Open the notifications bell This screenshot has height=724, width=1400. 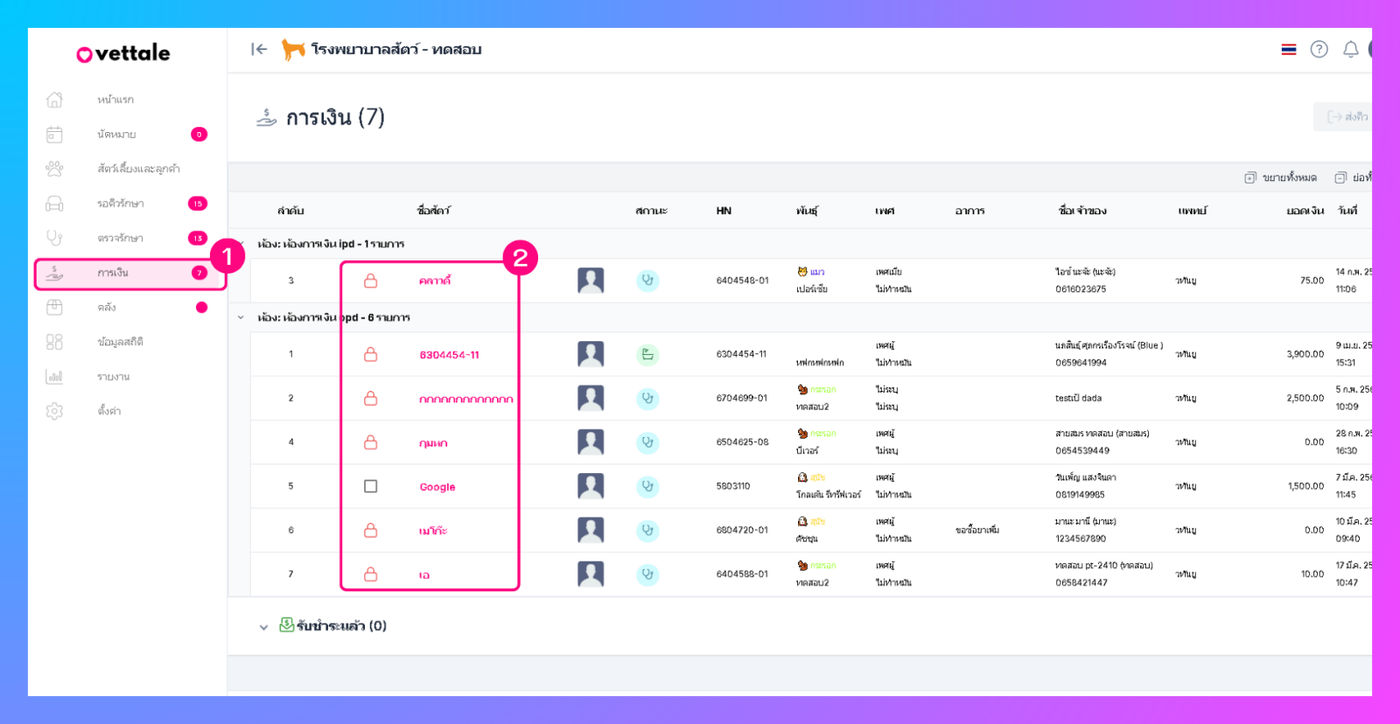coord(1350,49)
